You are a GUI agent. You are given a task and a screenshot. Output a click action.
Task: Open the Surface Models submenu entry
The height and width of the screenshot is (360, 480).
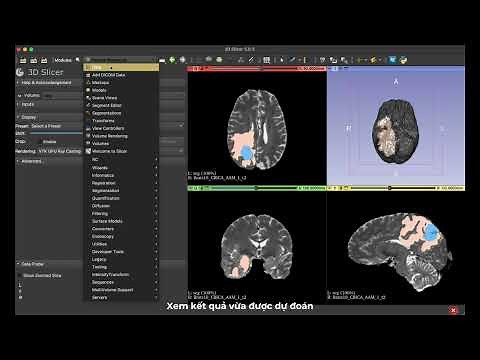pyautogui.click(x=121, y=221)
